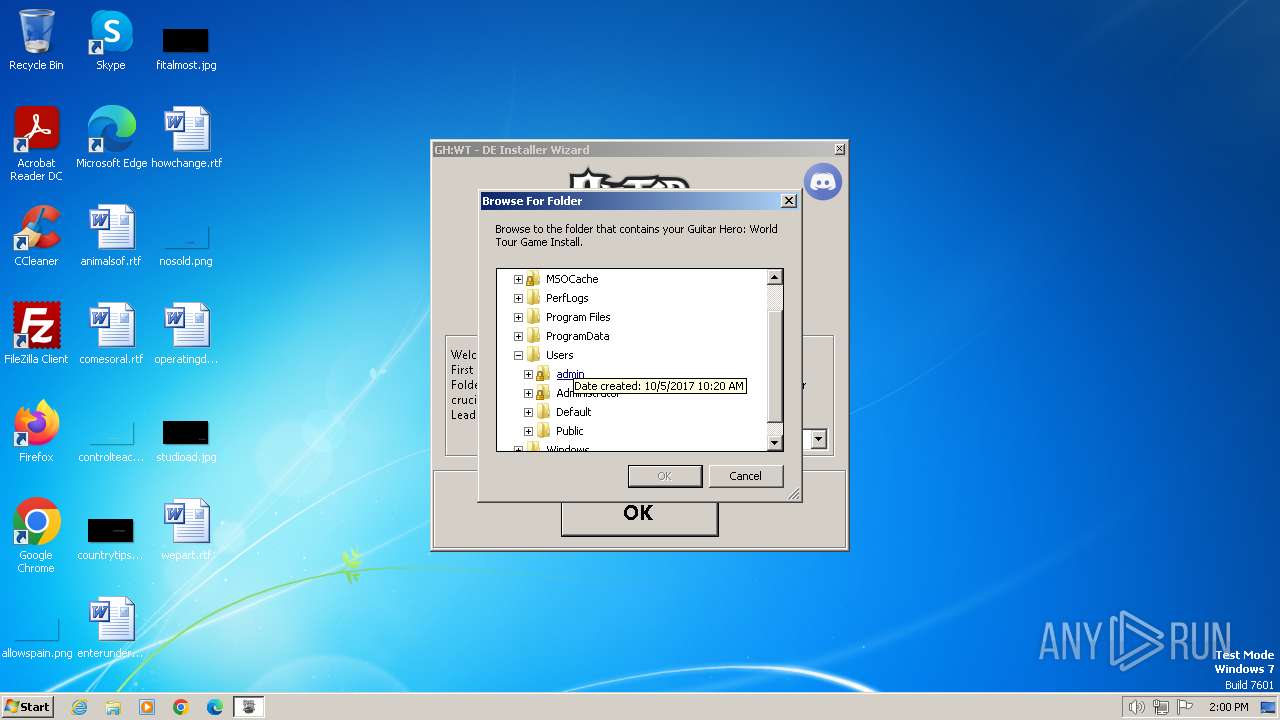Select the MSOCache folder
1280x720 pixels.
(571, 279)
